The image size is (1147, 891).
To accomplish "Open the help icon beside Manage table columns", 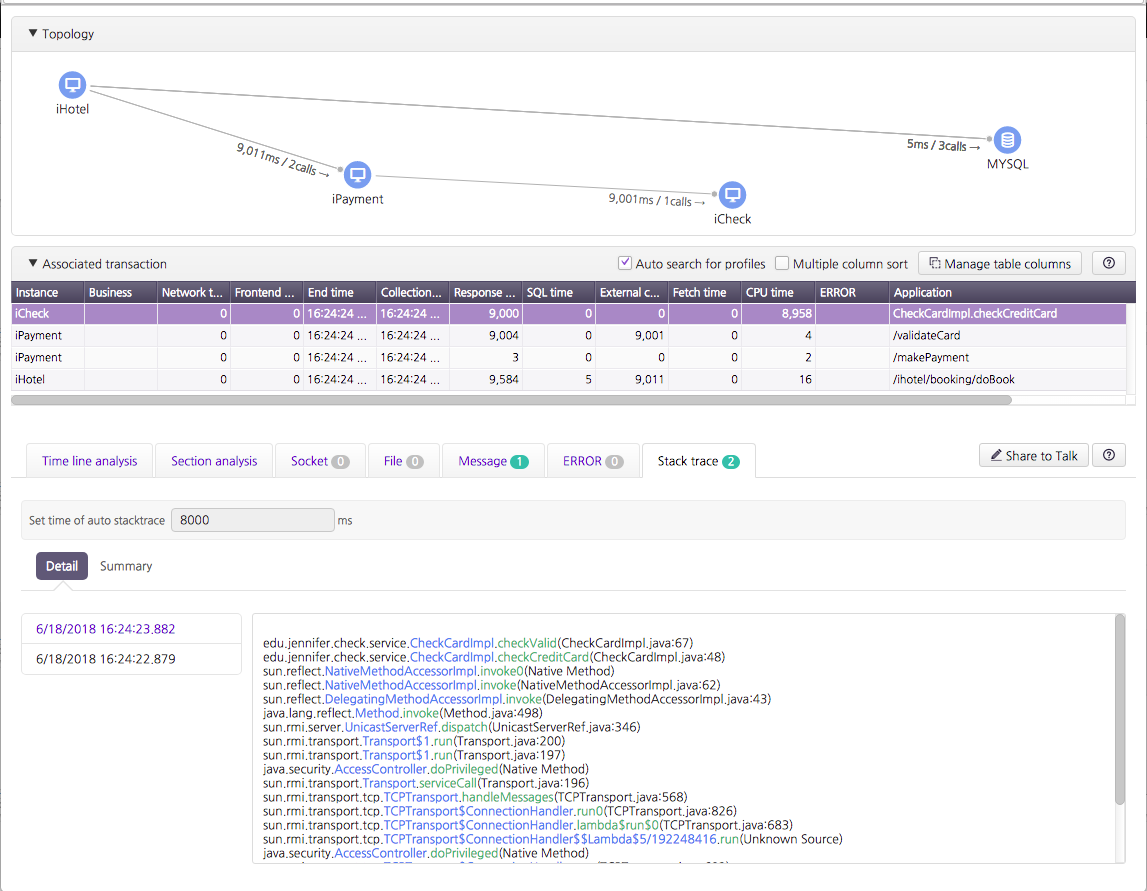I will [x=1108, y=263].
